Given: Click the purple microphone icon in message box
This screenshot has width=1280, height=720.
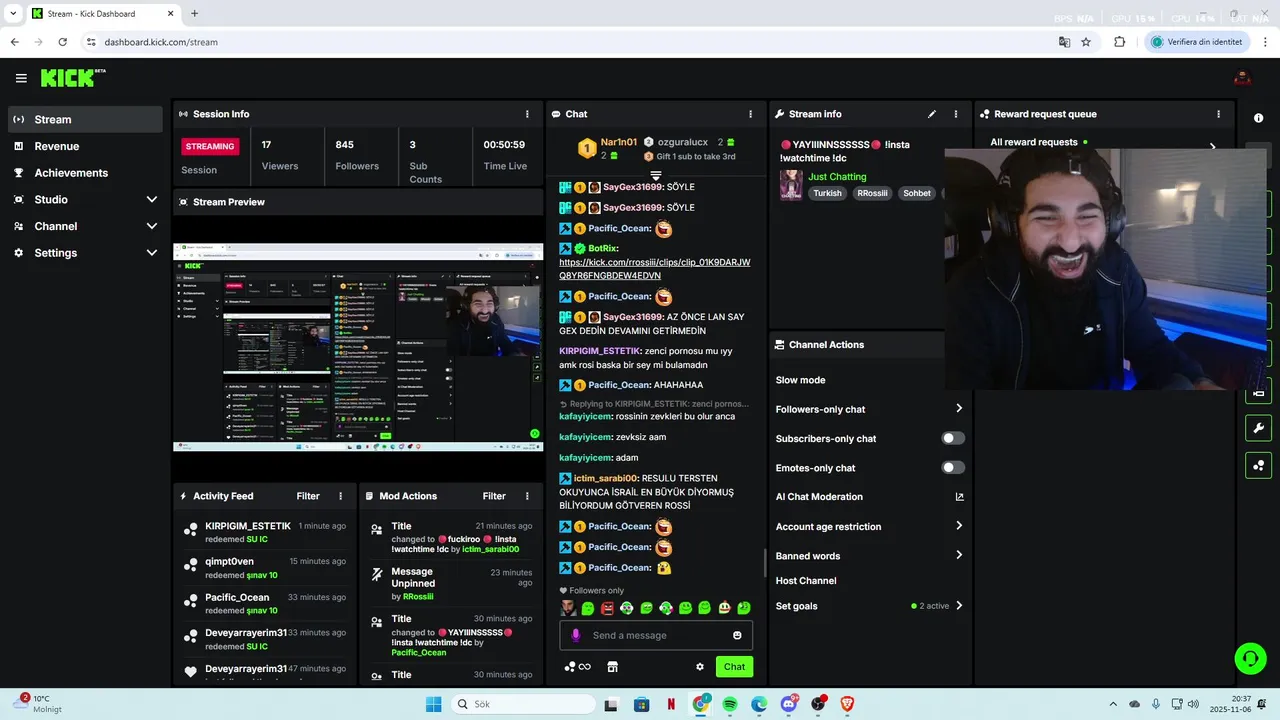Looking at the screenshot, I should pos(575,635).
